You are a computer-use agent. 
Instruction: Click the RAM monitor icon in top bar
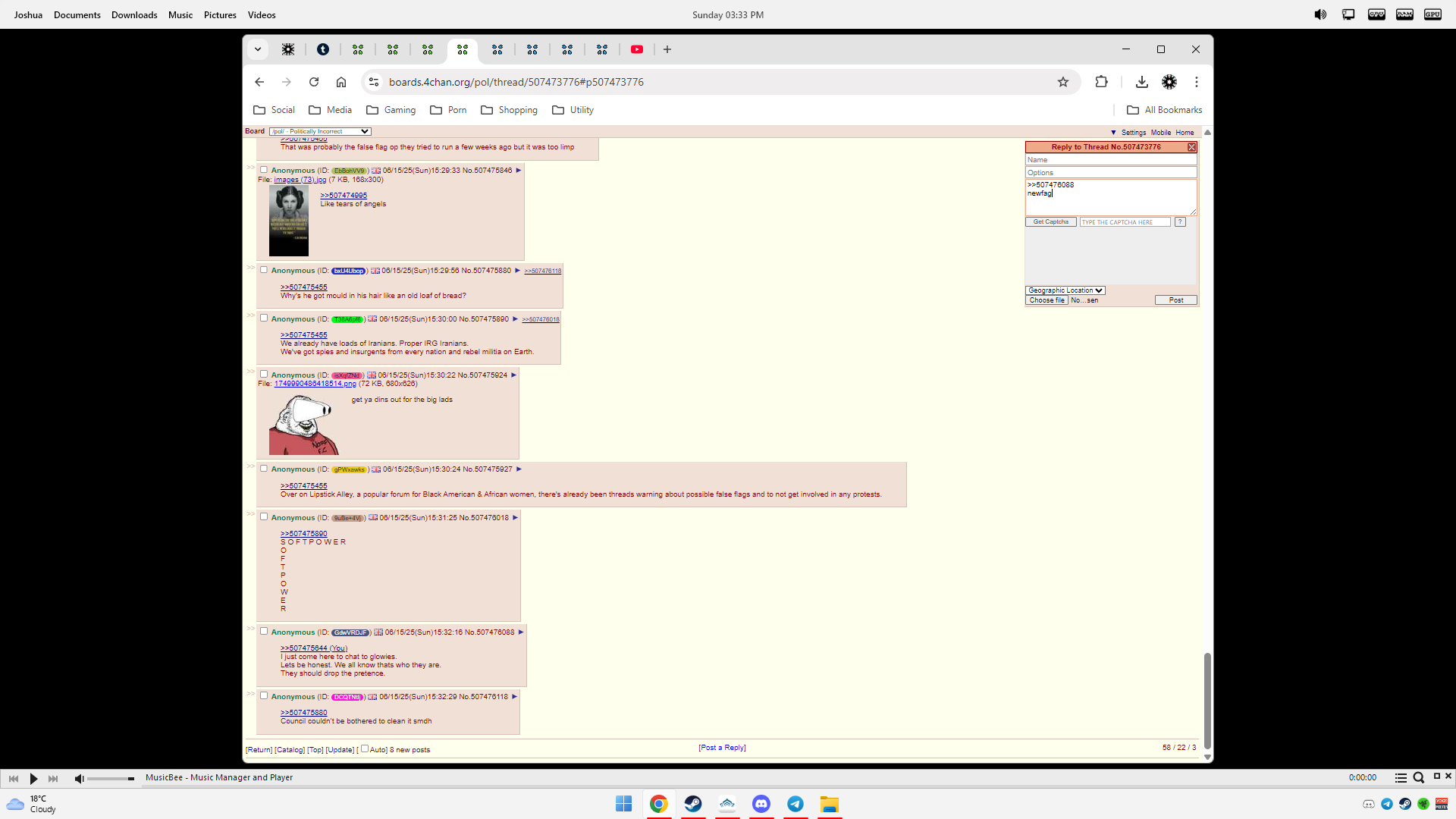click(1404, 14)
